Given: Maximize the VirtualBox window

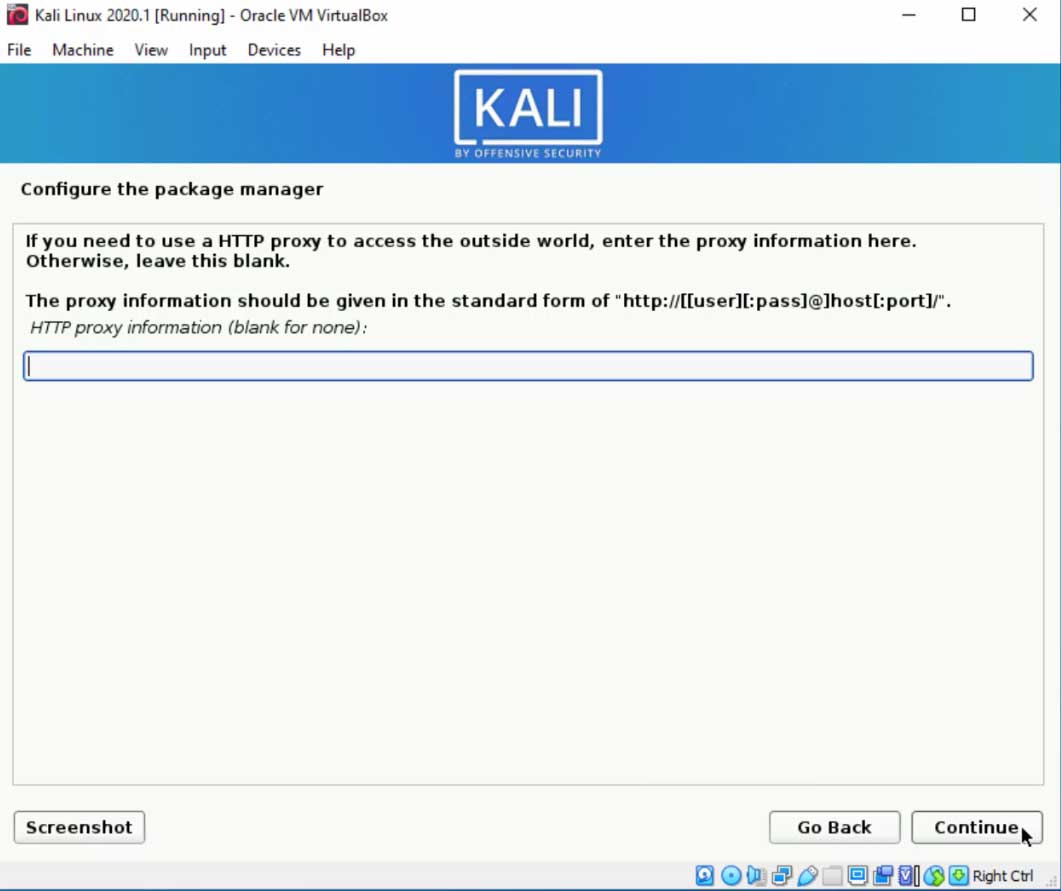Looking at the screenshot, I should coord(968,15).
